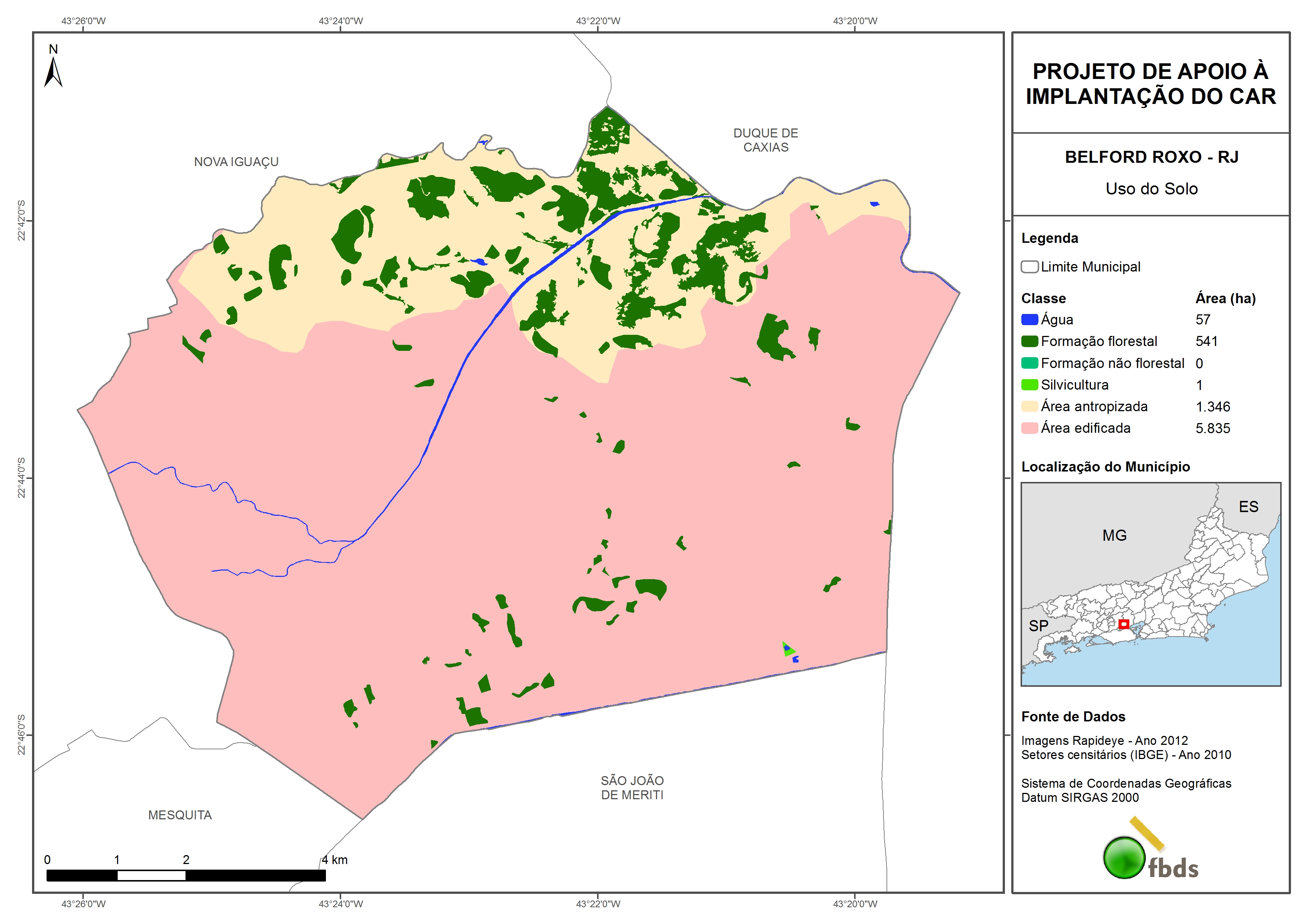Click the Limite Municipal legend symbol

click(x=1029, y=266)
